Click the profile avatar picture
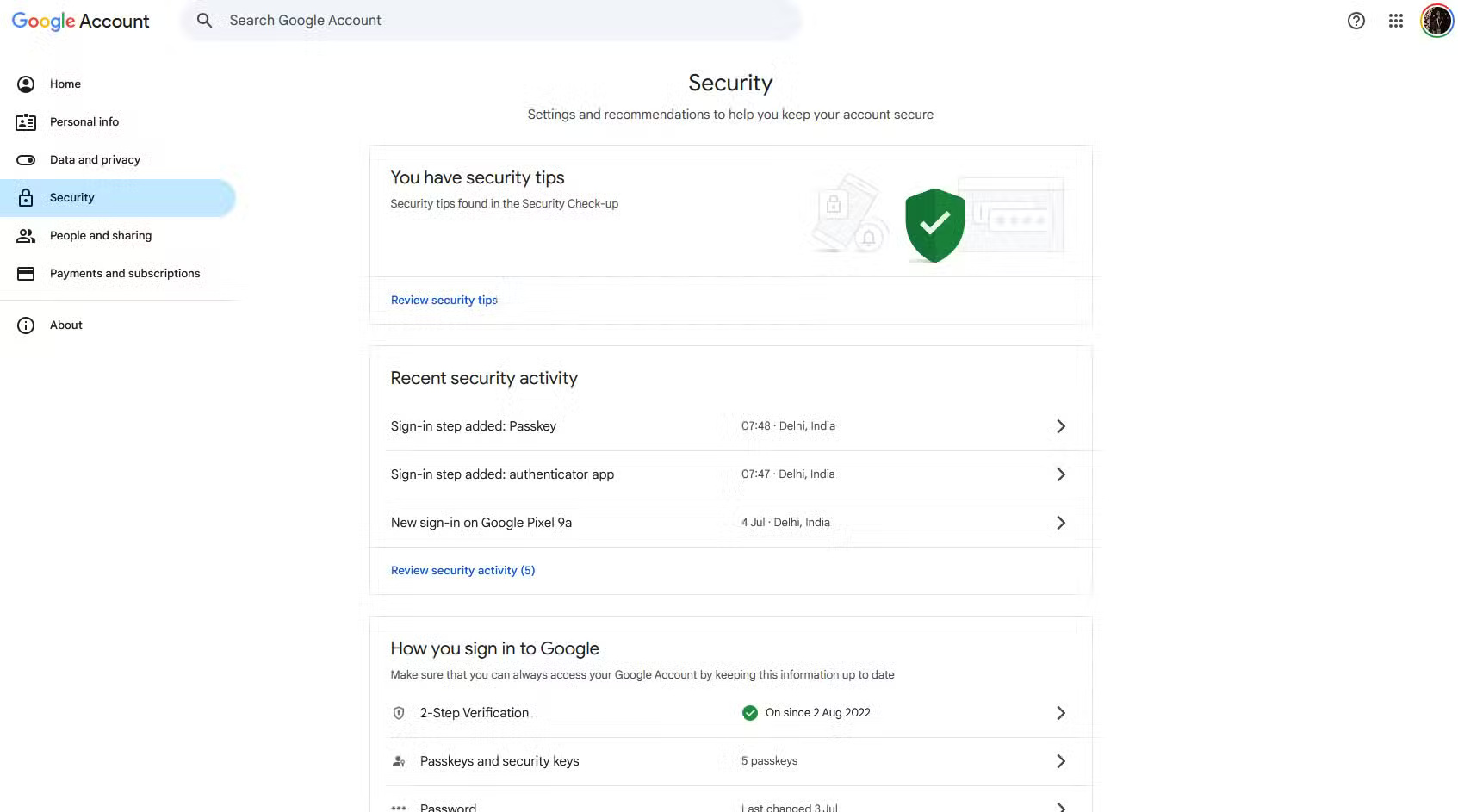This screenshot has width=1458, height=812. point(1436,21)
